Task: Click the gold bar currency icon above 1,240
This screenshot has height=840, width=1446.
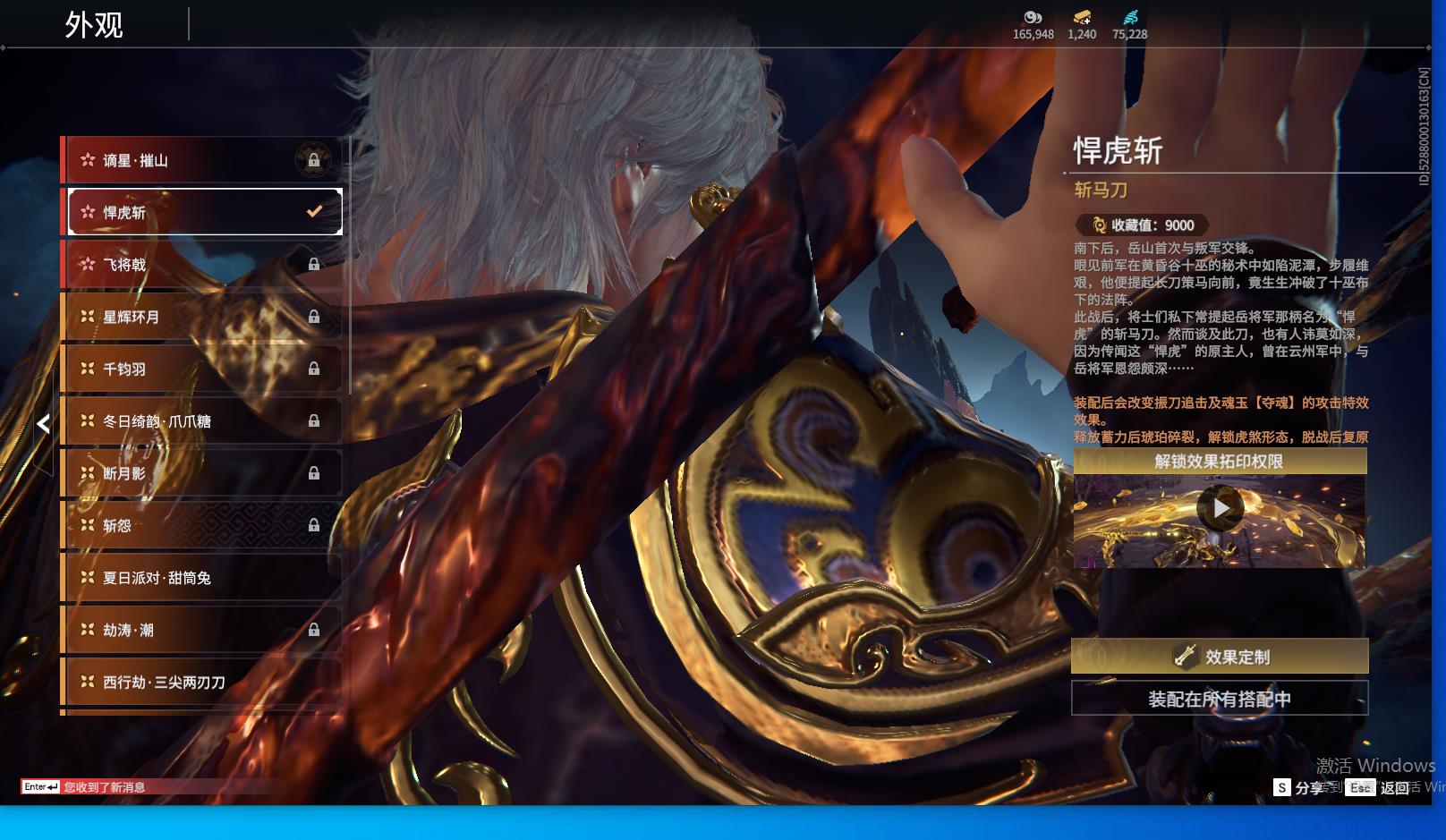Action: 1082,17
